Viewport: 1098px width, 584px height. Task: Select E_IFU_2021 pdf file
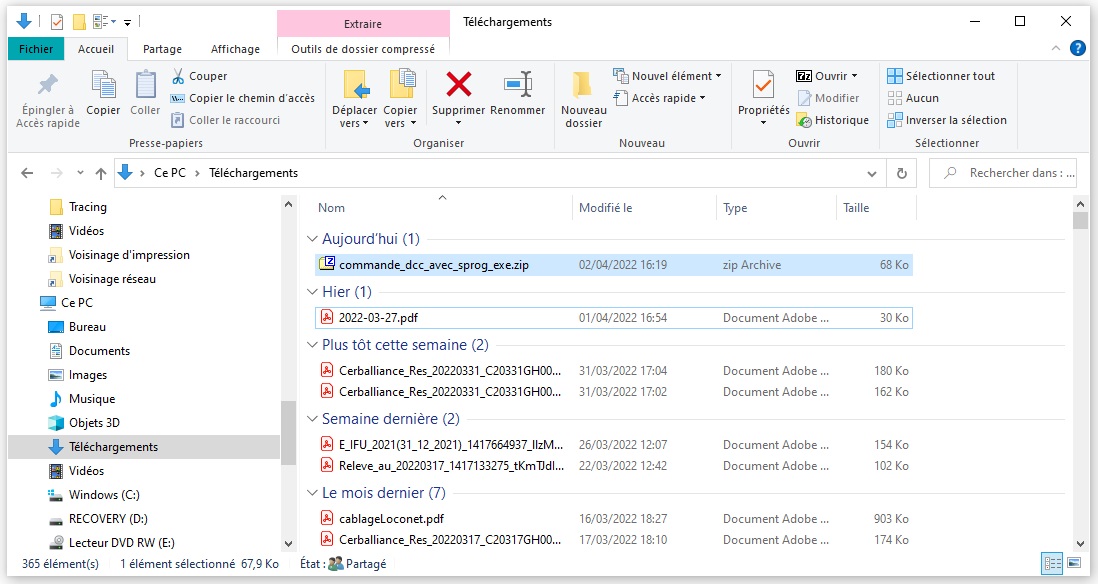point(613,445)
